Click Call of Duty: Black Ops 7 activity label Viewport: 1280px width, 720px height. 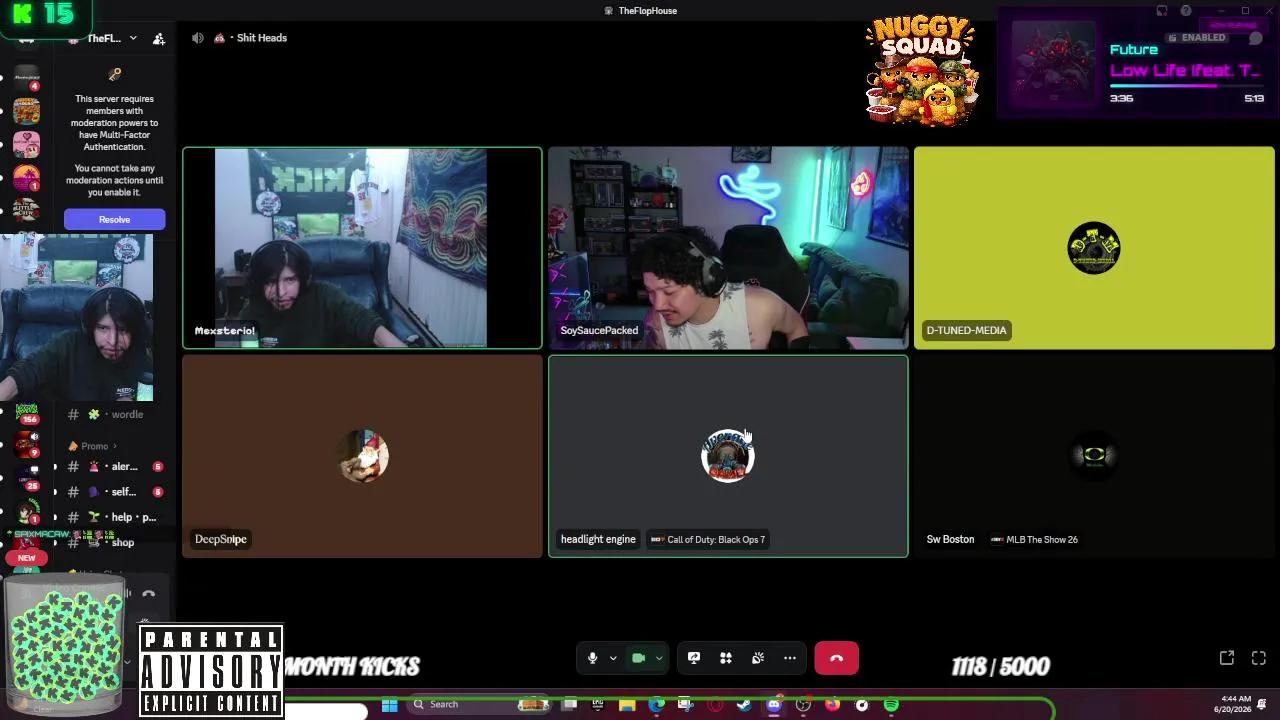pos(708,539)
